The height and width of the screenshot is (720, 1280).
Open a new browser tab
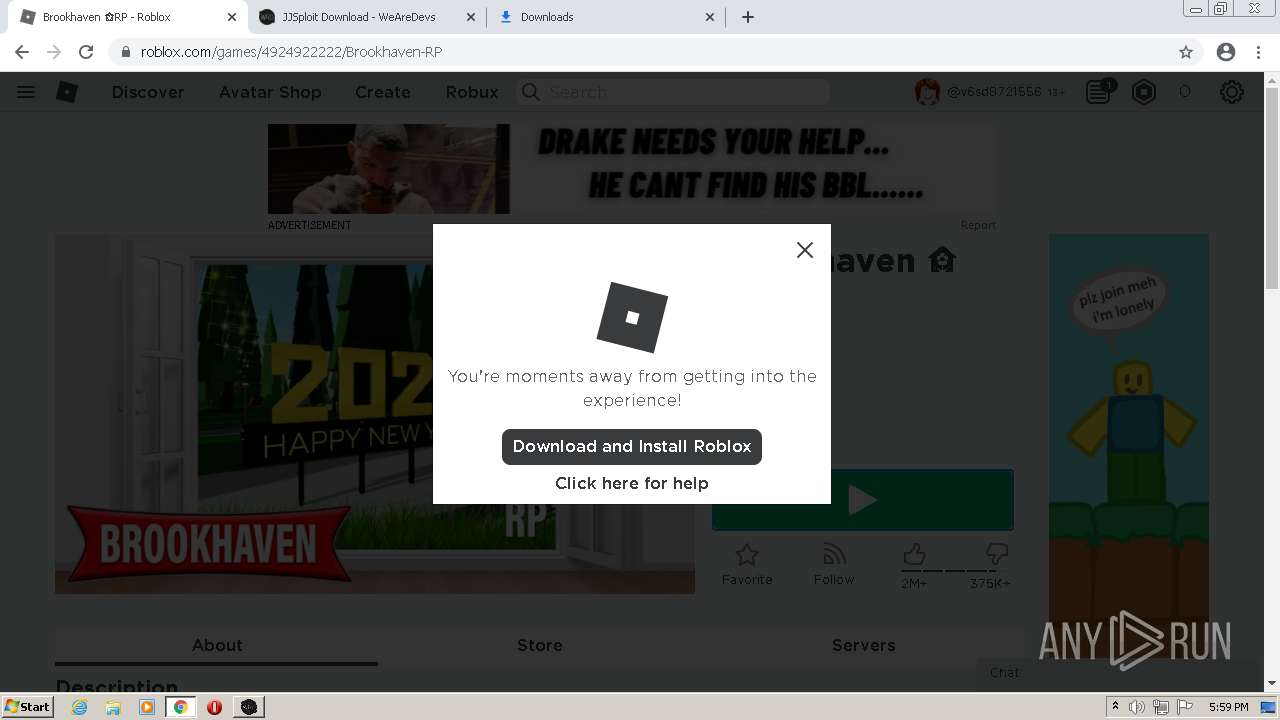click(748, 17)
